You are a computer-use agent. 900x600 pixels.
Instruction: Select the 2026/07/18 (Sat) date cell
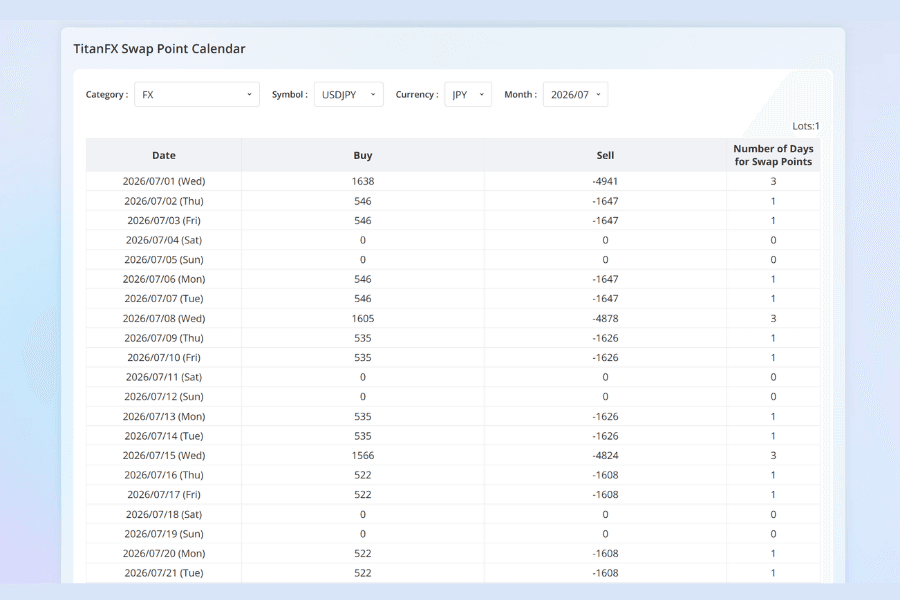click(164, 514)
